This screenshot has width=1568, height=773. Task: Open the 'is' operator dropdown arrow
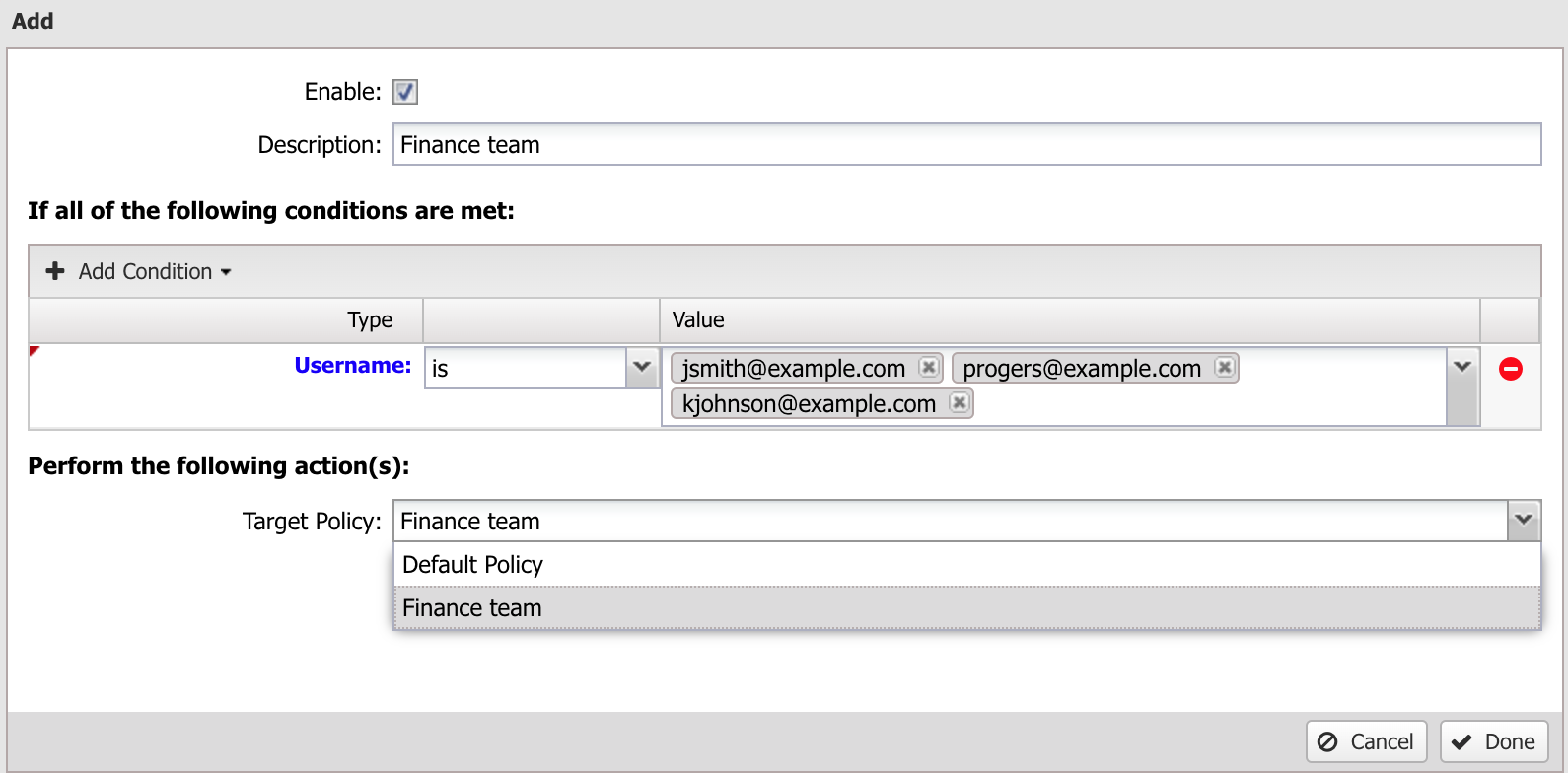pyautogui.click(x=642, y=368)
